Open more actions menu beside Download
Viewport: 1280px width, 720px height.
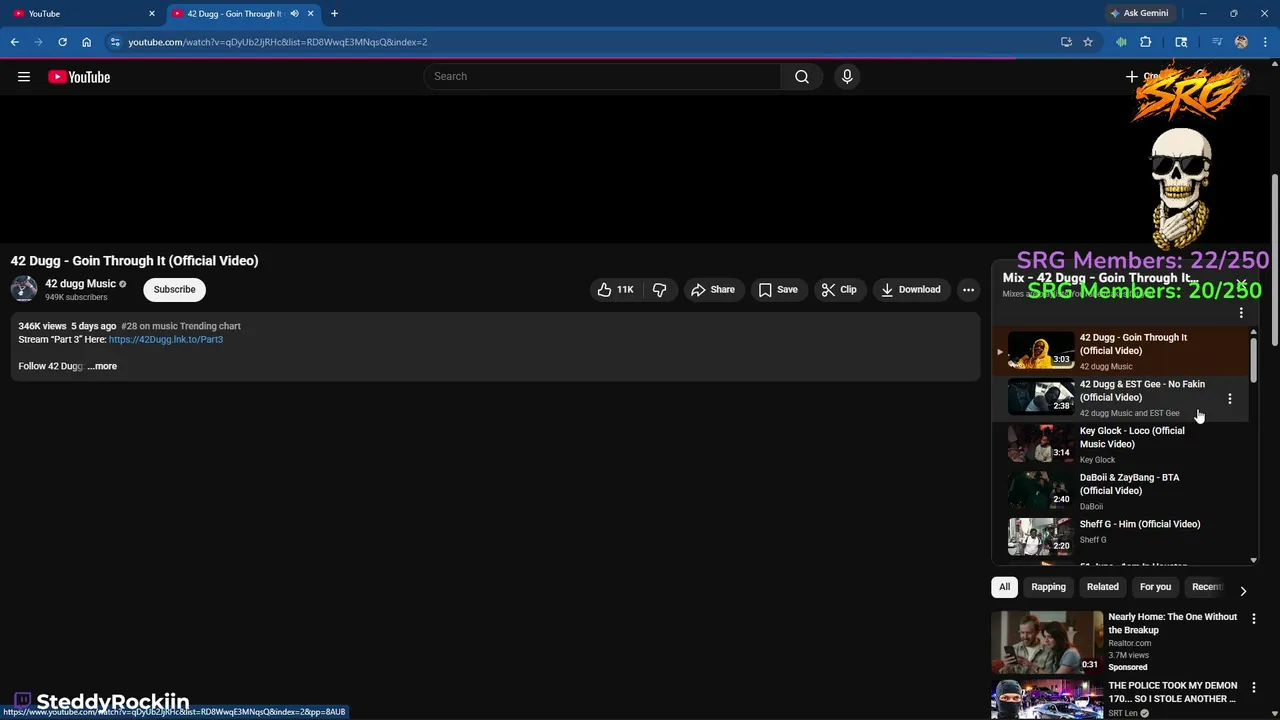pos(968,290)
